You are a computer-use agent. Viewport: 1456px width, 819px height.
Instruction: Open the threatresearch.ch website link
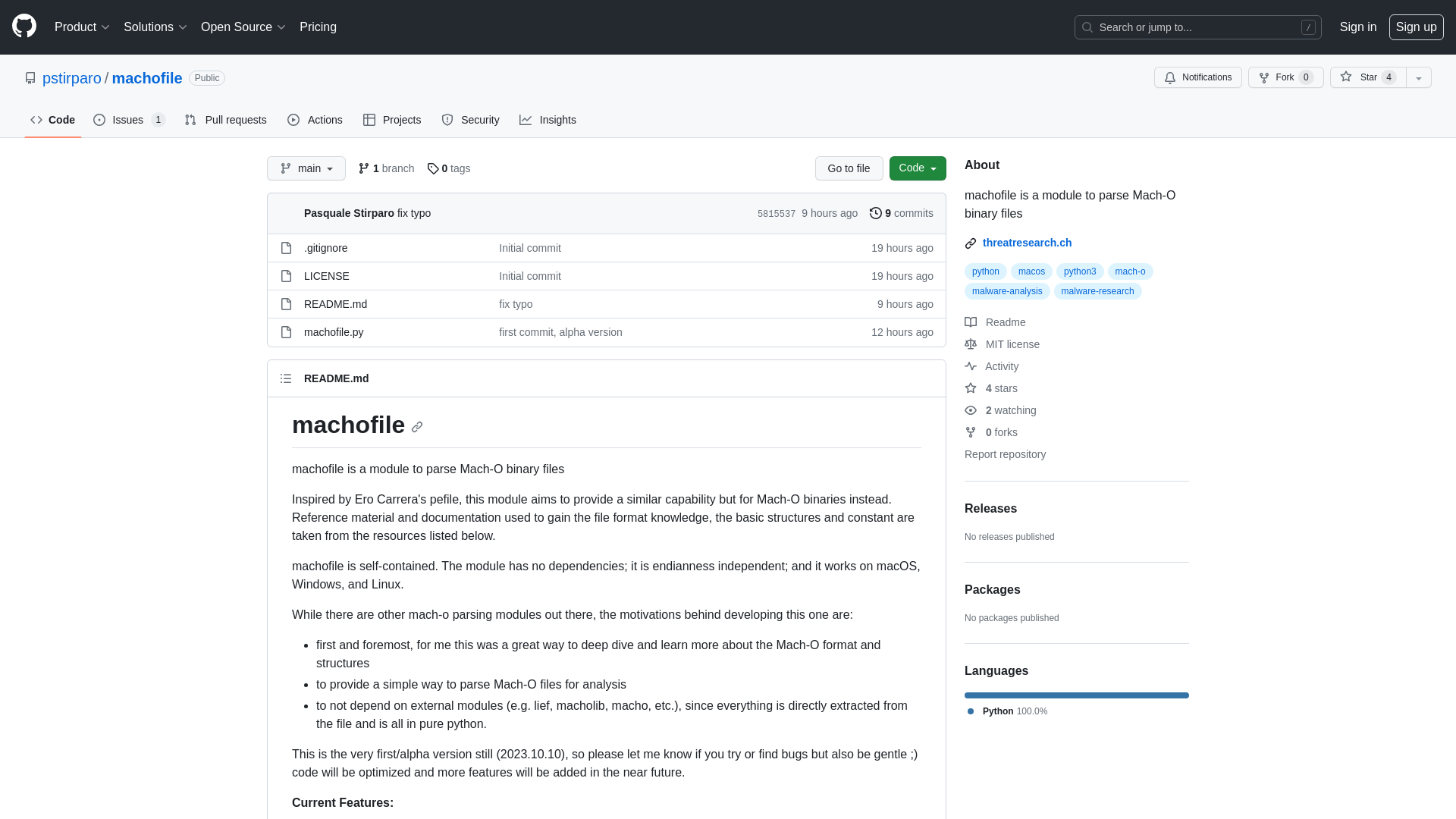1027,243
